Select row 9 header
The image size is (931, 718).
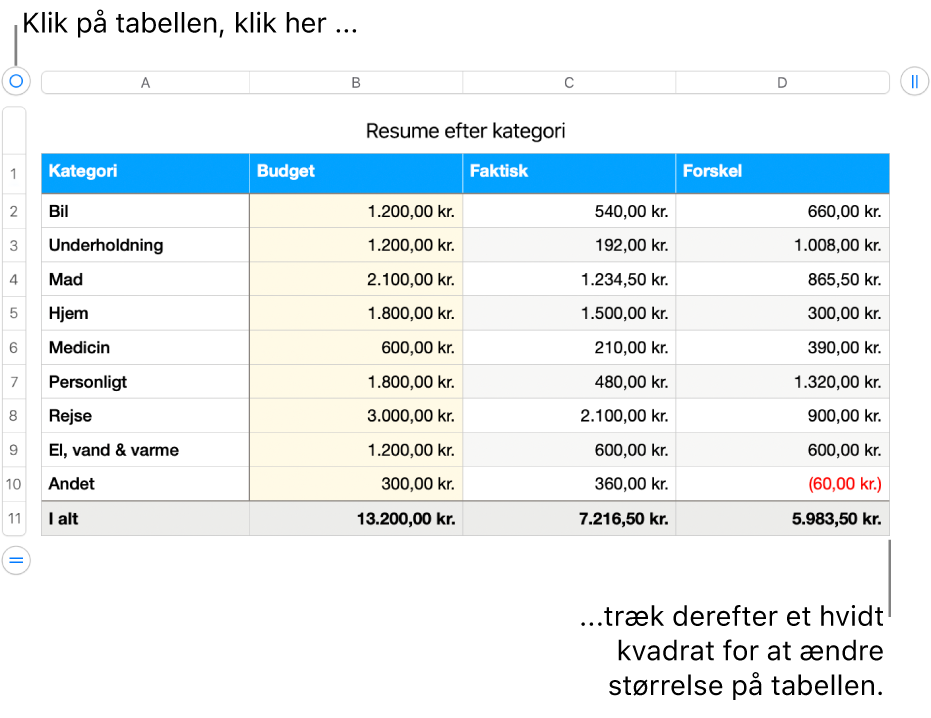[14, 450]
